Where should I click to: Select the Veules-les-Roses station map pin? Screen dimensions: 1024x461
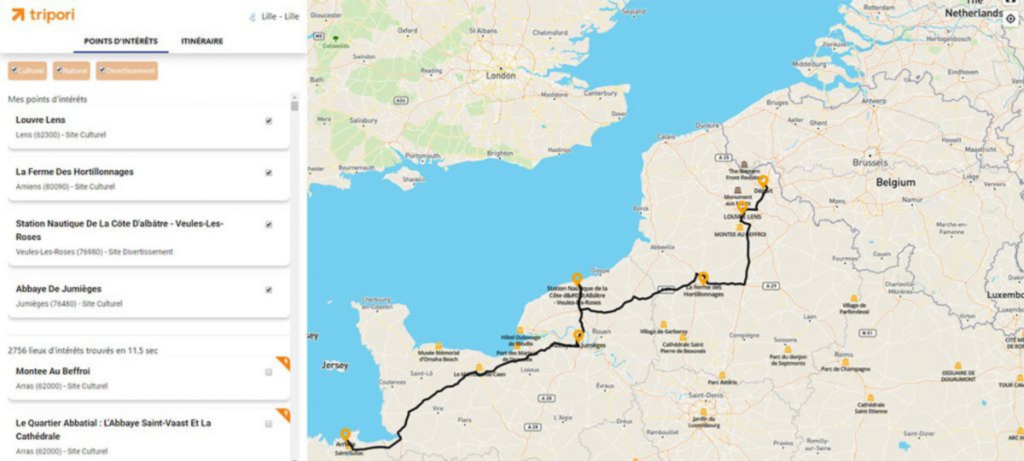[576, 279]
